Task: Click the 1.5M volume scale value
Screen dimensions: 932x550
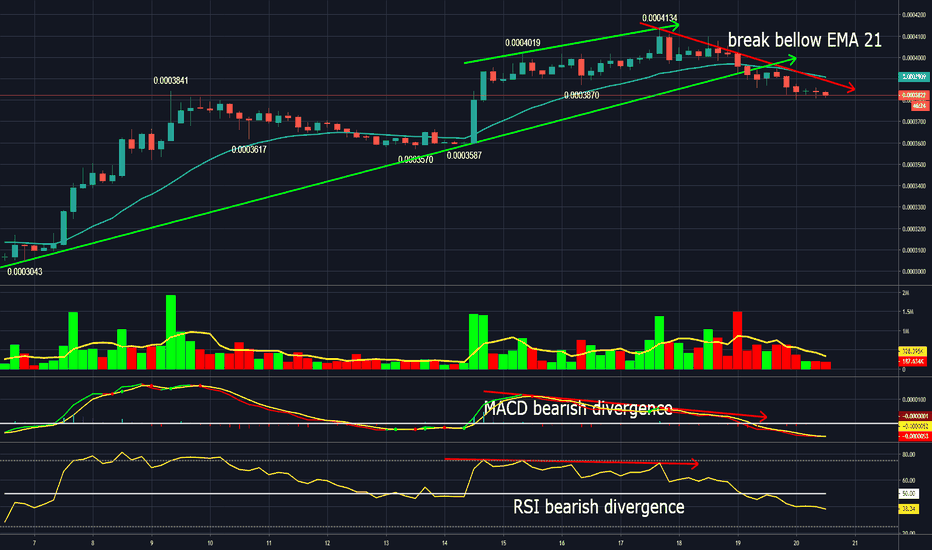Action: pos(908,312)
